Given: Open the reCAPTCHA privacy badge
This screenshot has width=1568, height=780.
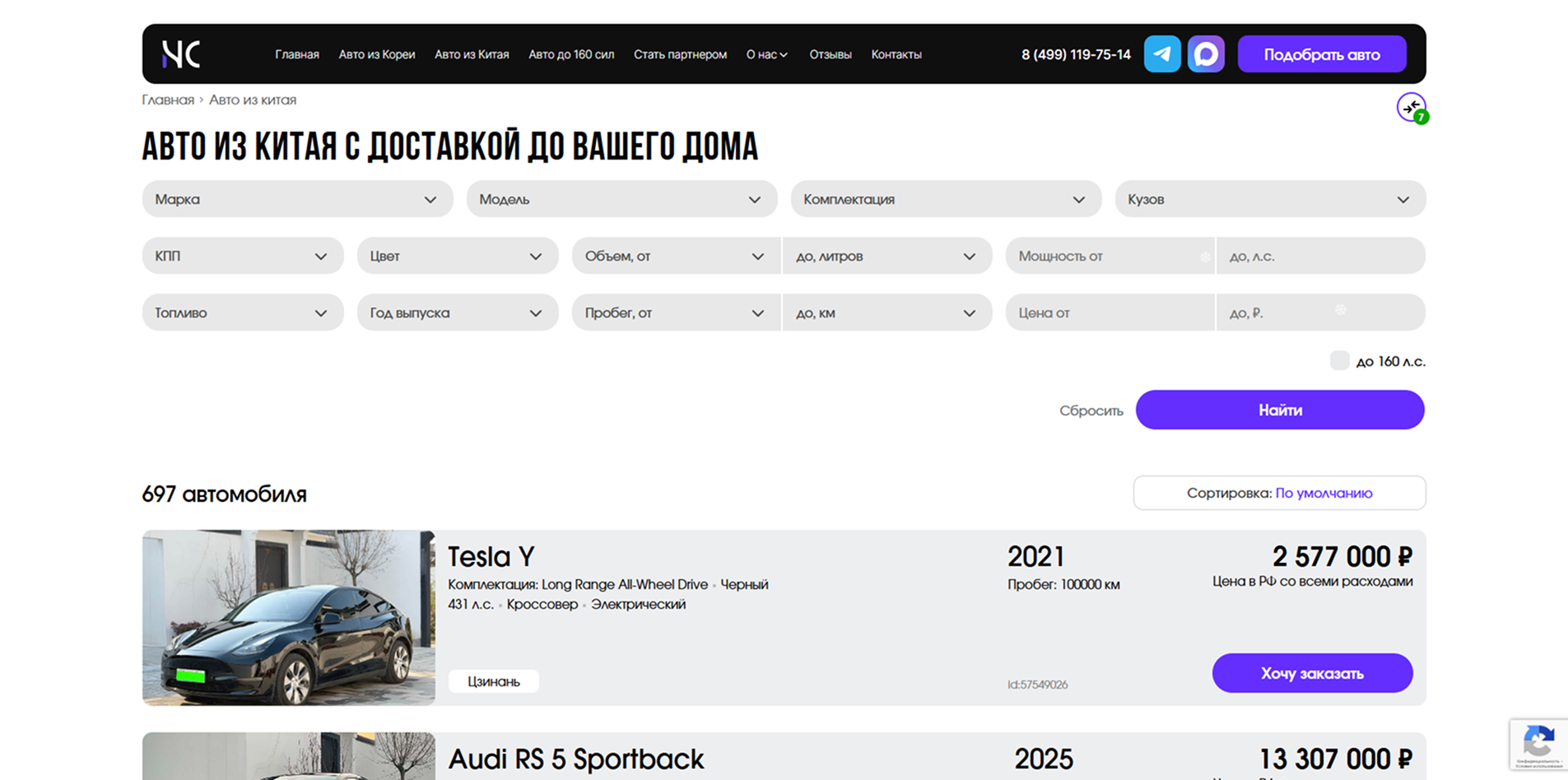Looking at the screenshot, I should (x=1538, y=745).
